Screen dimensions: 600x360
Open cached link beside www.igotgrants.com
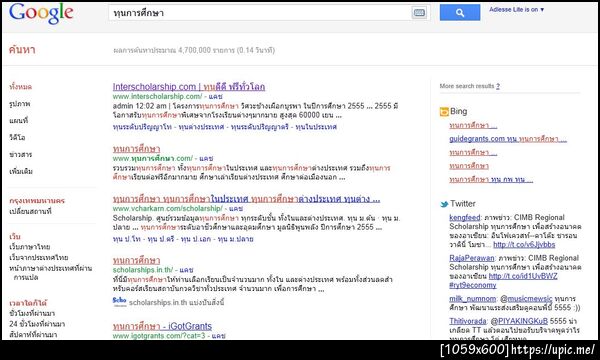pyautogui.click(x=218, y=336)
